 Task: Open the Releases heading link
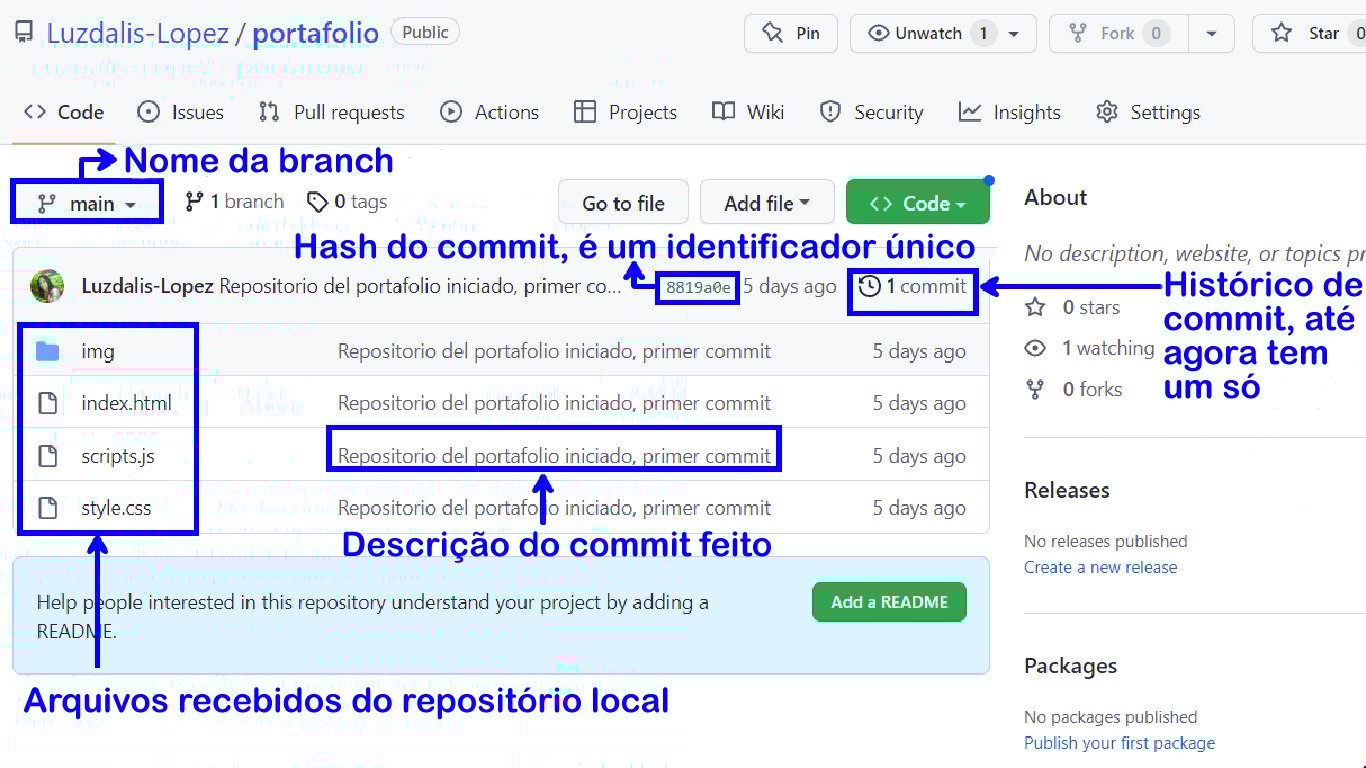pos(1067,490)
